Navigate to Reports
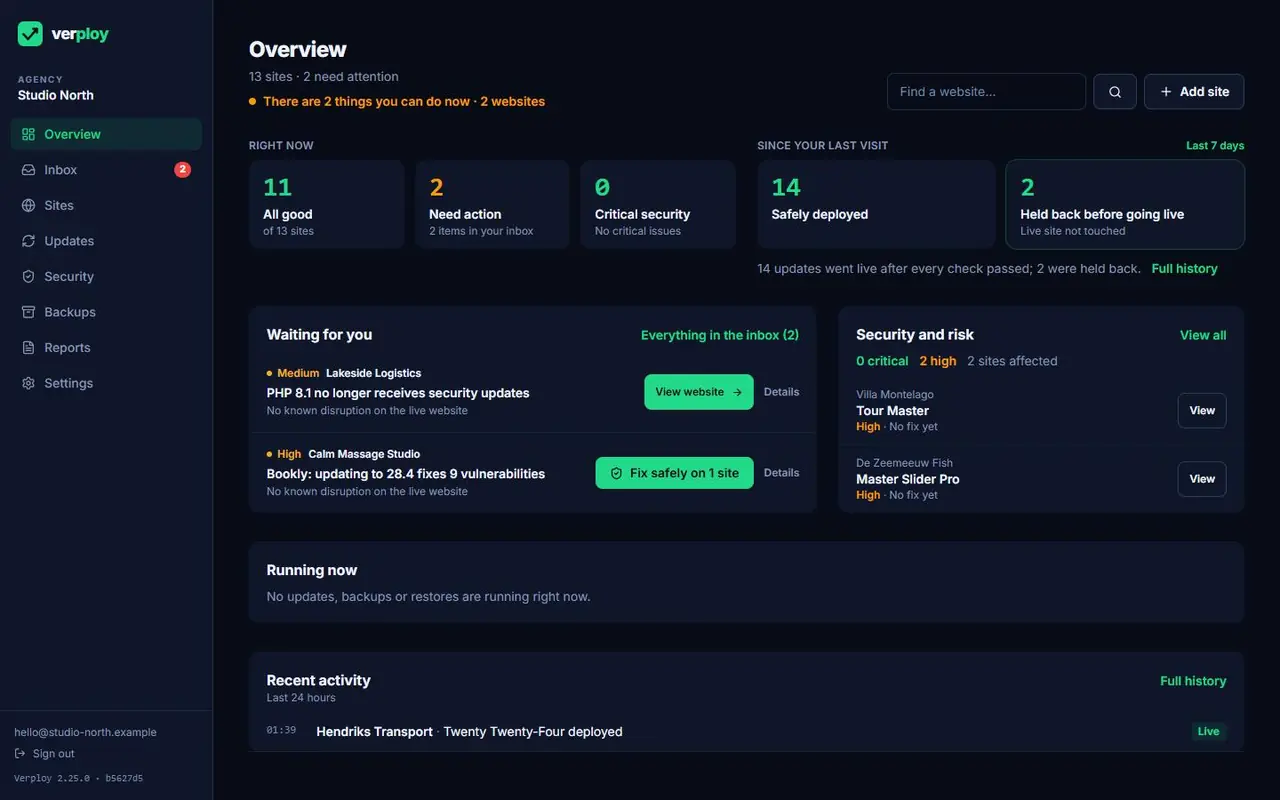Image resolution: width=1280 pixels, height=800 pixels. click(x=106, y=347)
